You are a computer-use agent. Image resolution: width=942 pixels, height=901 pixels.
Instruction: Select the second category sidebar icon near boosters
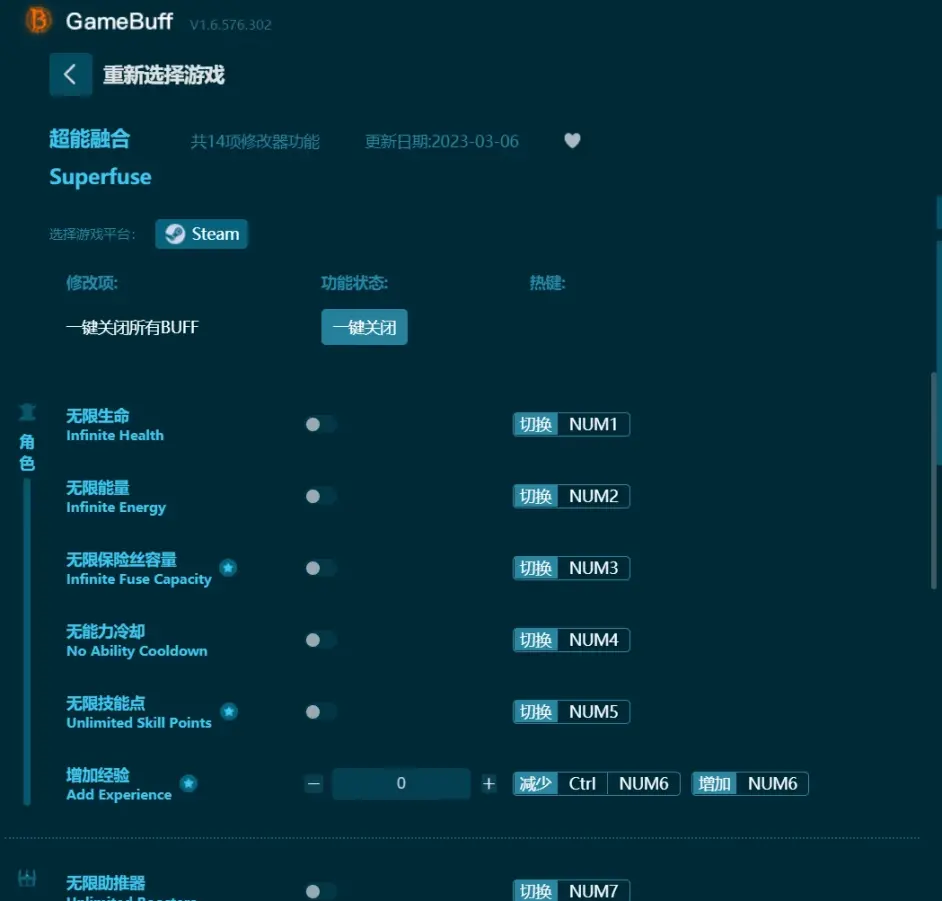pyautogui.click(x=27, y=879)
